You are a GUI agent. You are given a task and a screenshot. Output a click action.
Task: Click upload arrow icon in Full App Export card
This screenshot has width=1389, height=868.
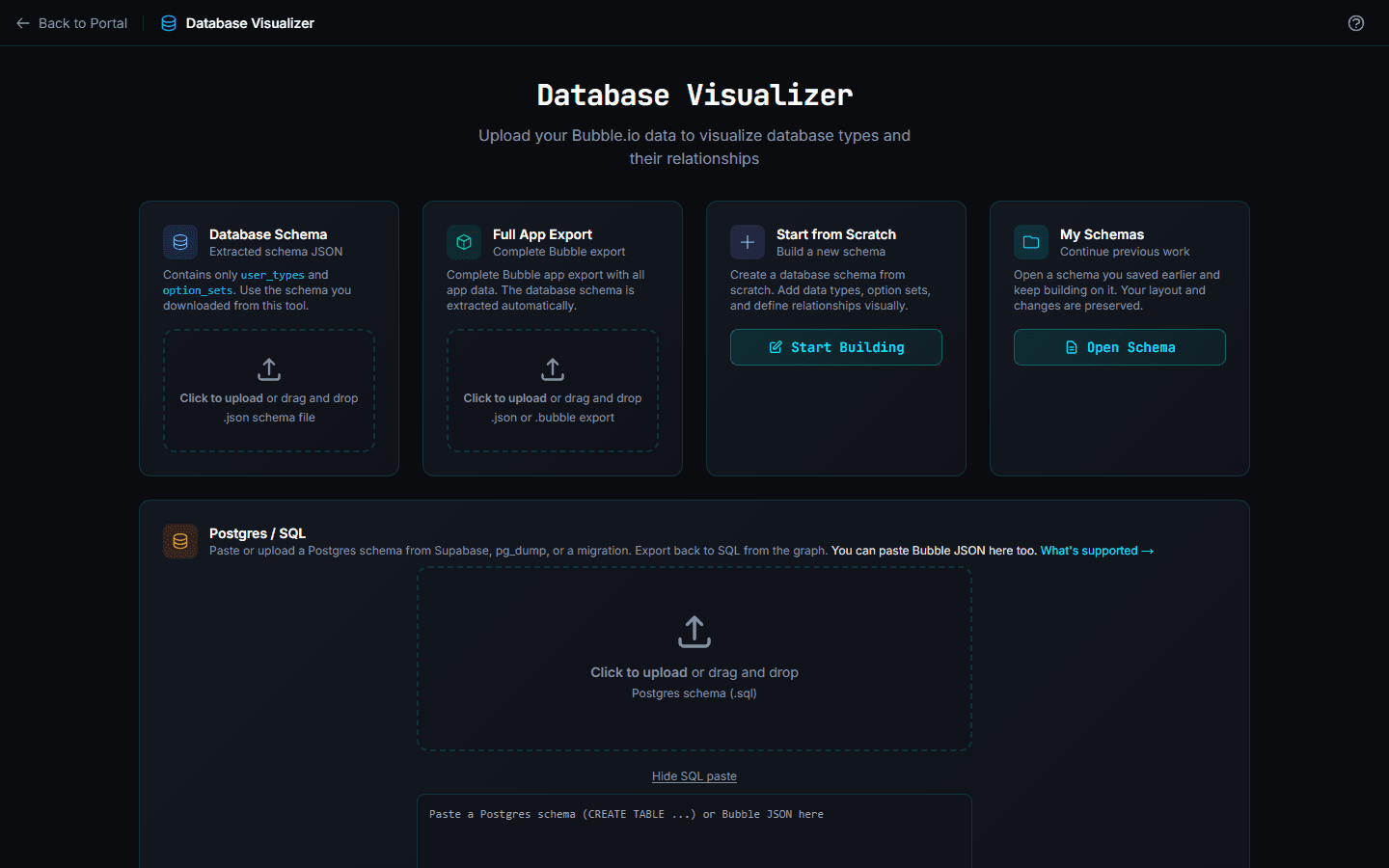(x=553, y=369)
